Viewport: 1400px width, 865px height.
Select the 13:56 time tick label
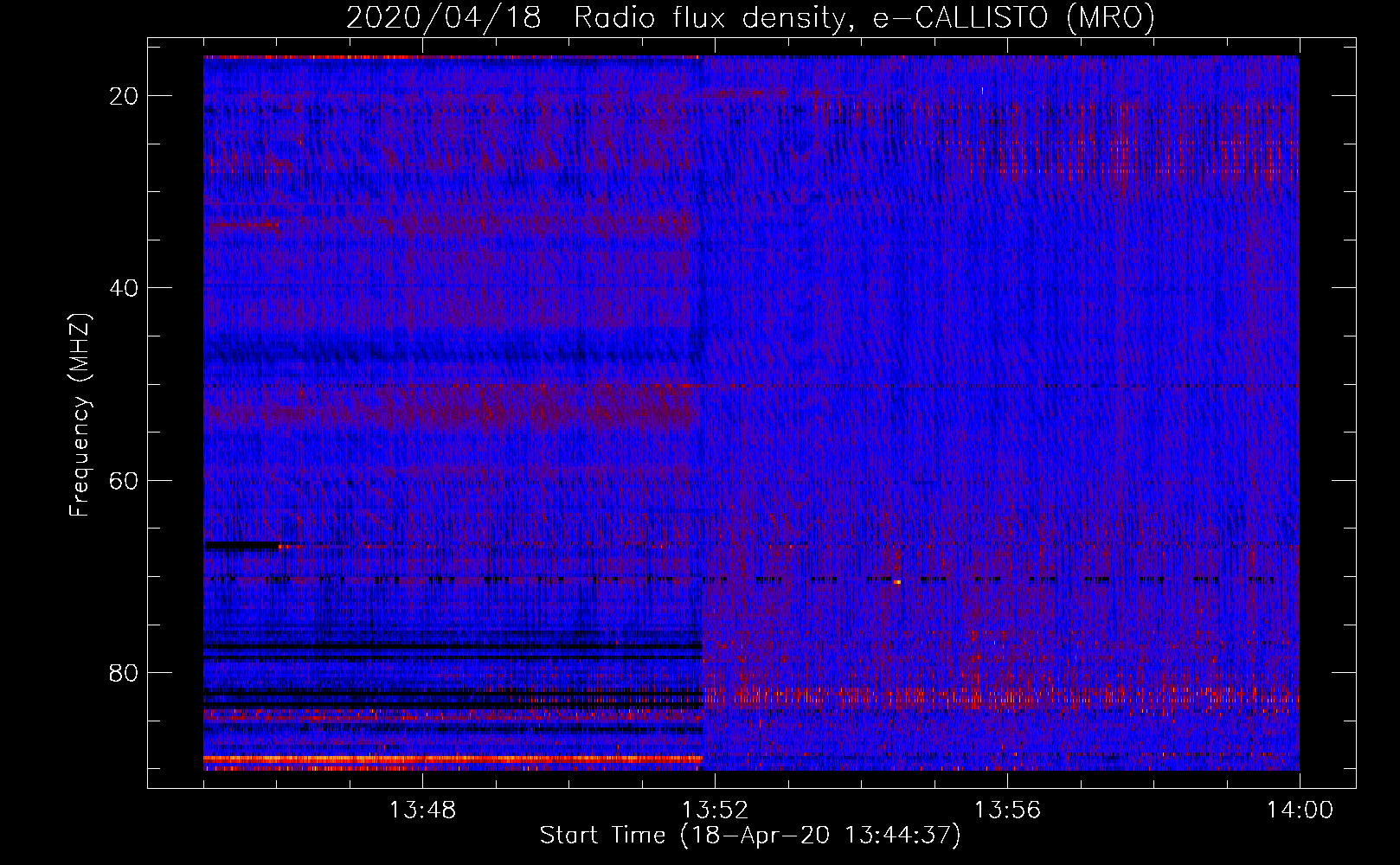pyautogui.click(x=1007, y=811)
